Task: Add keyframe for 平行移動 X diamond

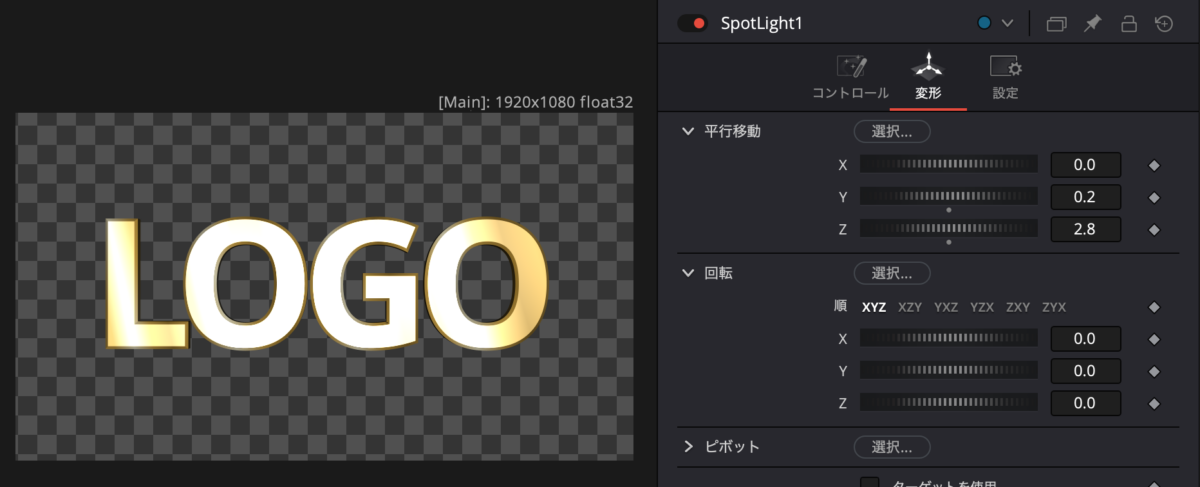Action: click(1153, 165)
